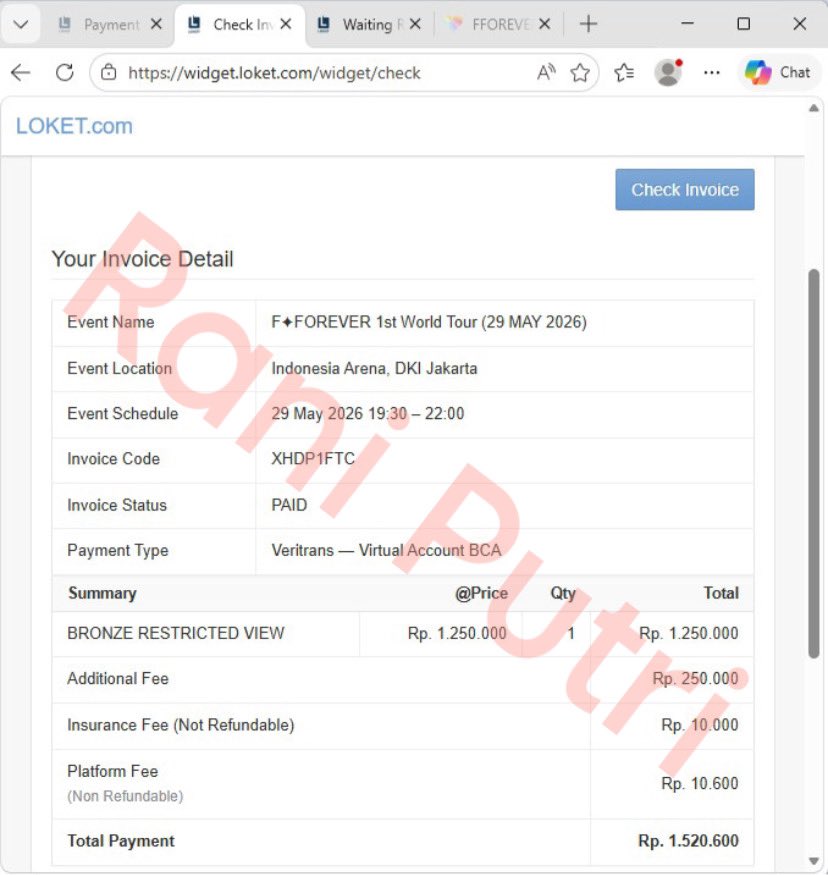828x875 pixels.
Task: Open a new browser tab
Action: [x=588, y=24]
